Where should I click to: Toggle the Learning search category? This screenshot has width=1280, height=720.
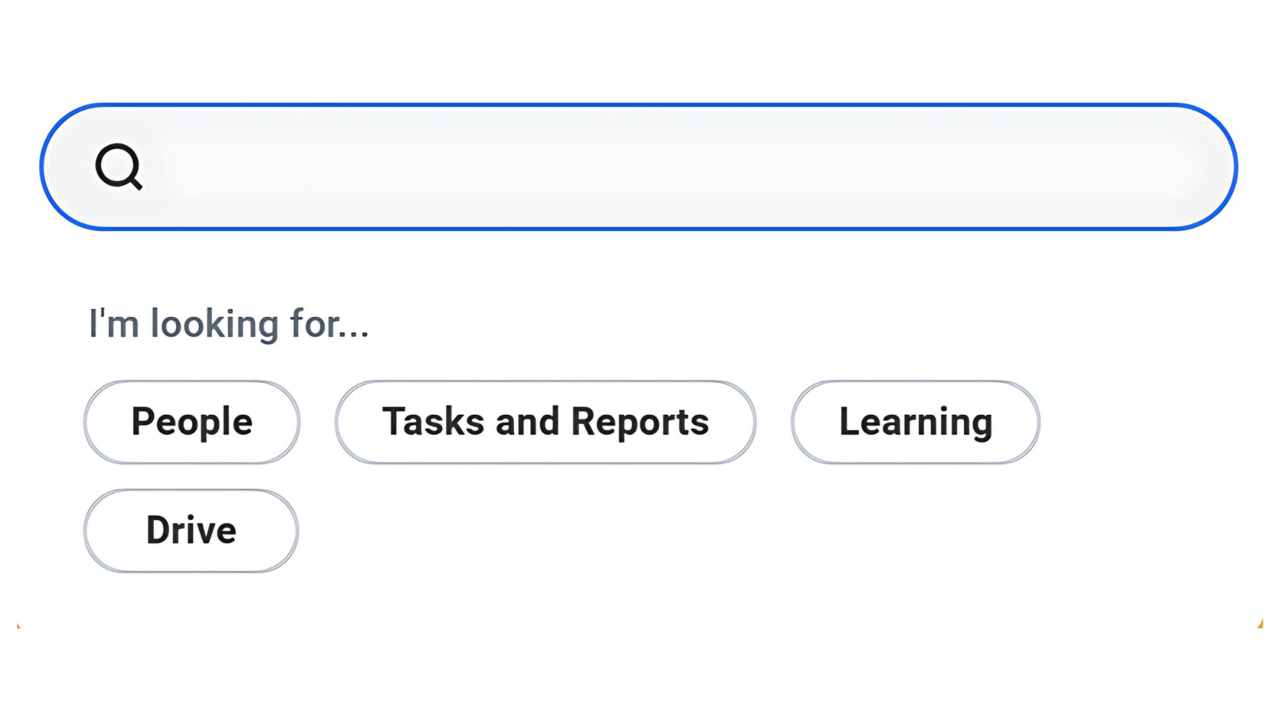point(915,421)
